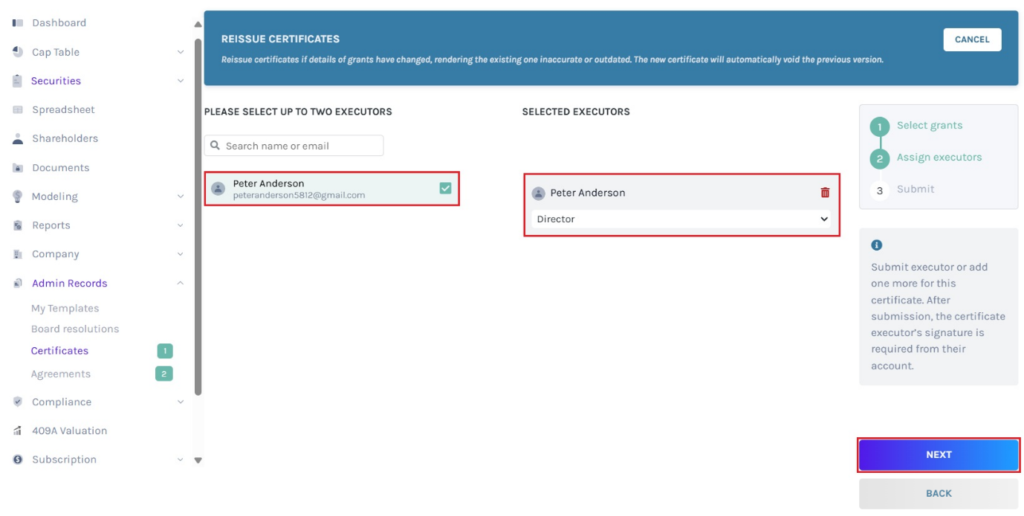Image resolution: width=1024 pixels, height=516 pixels.
Task: Click sidebar scroll down arrow
Action: tap(198, 460)
